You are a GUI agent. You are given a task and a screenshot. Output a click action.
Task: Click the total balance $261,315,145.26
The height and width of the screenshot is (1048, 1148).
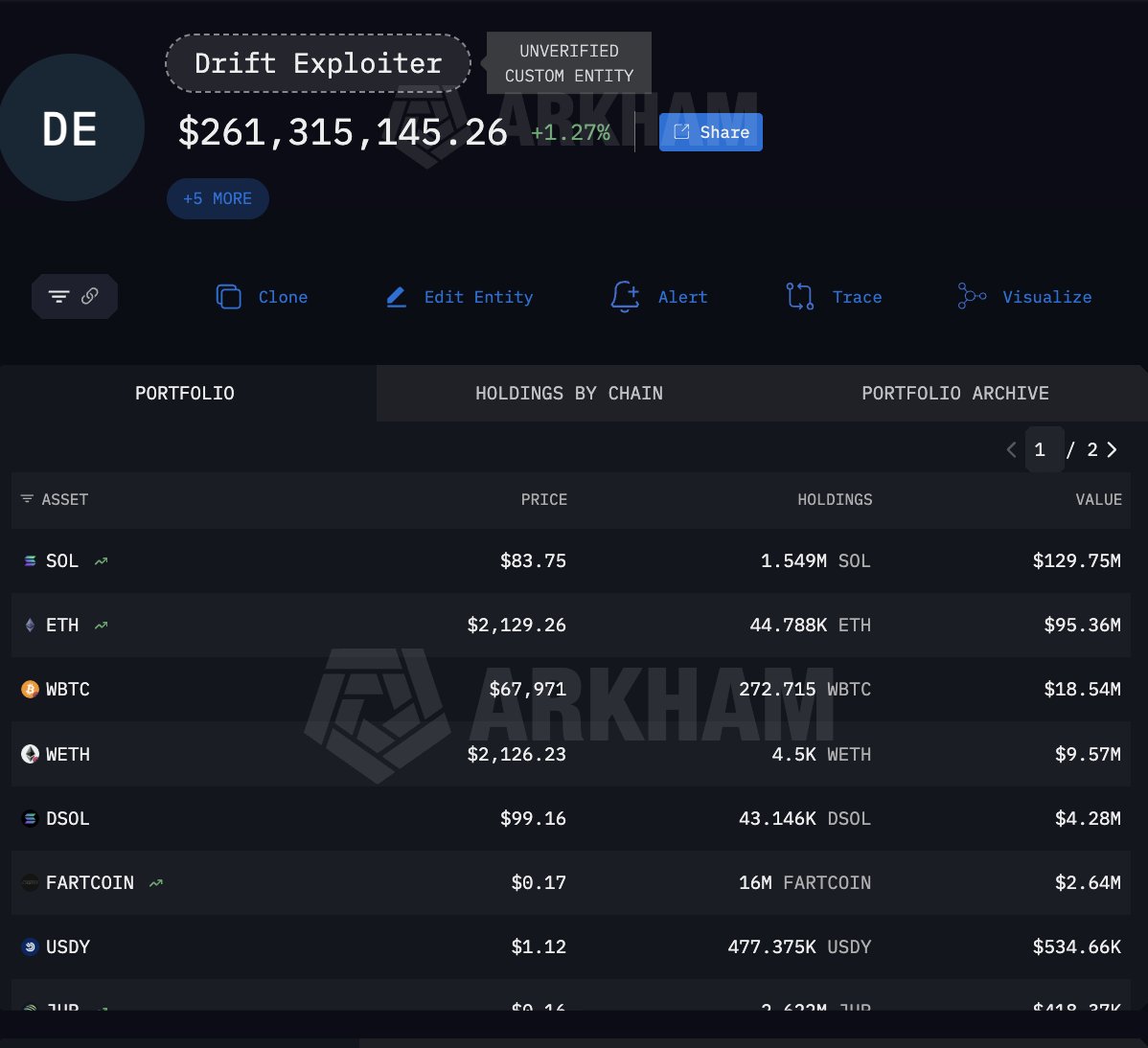point(343,132)
